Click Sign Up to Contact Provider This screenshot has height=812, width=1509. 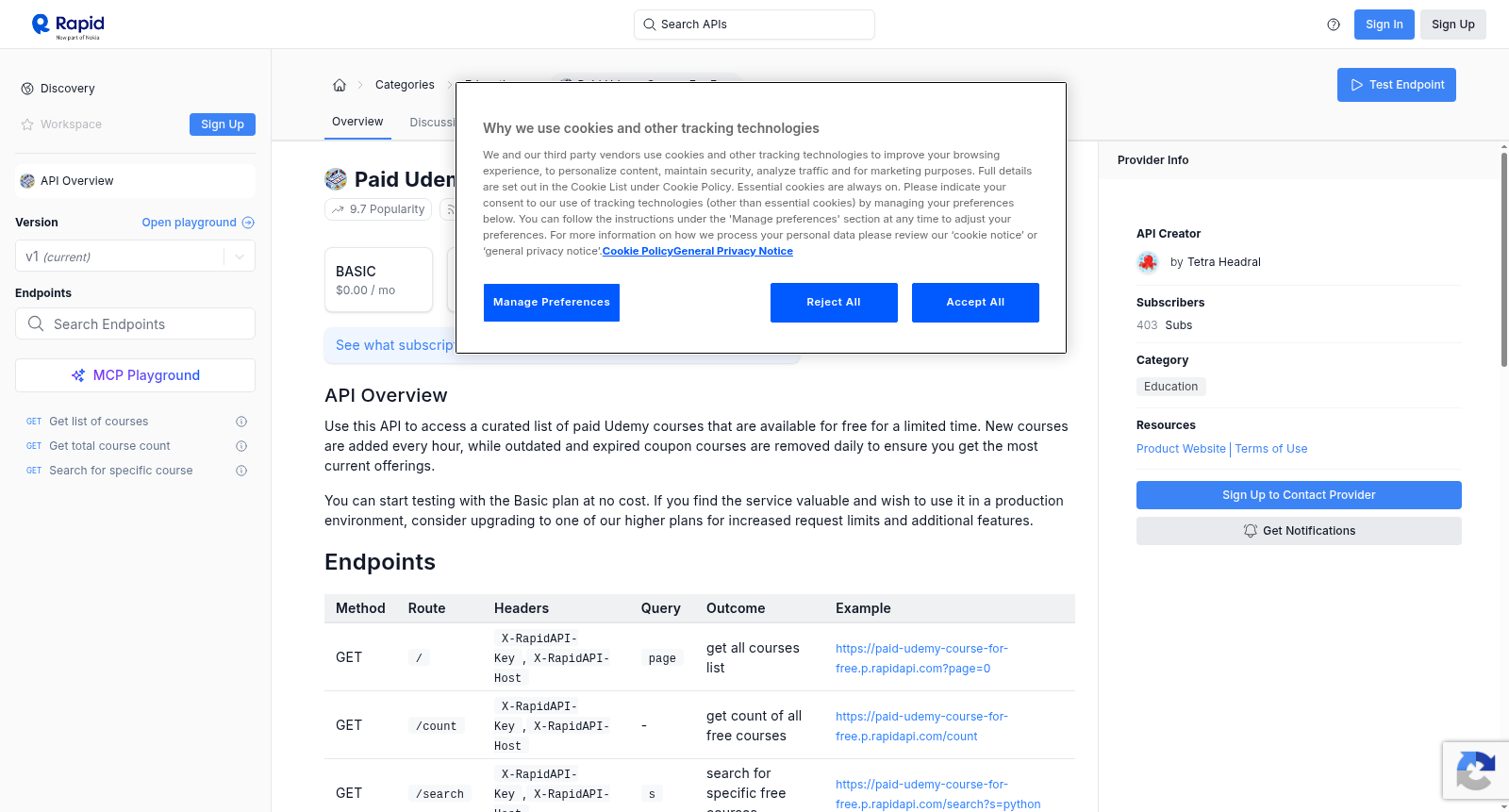click(x=1299, y=495)
